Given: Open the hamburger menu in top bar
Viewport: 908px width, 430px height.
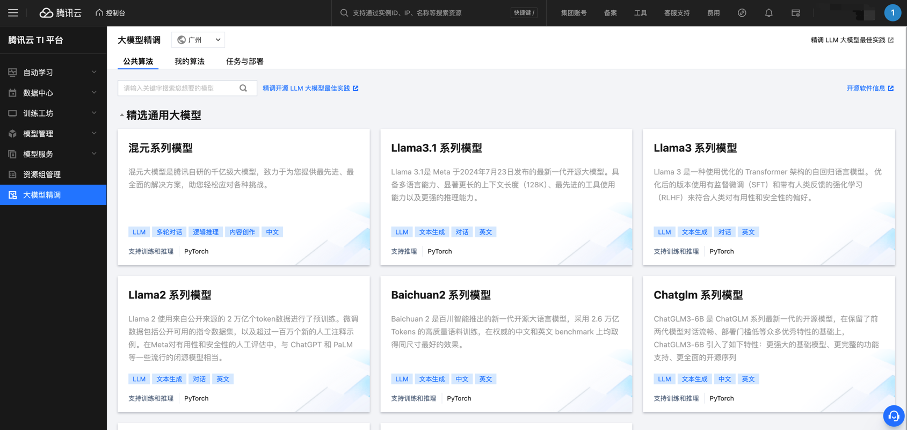Looking at the screenshot, I should (x=14, y=13).
